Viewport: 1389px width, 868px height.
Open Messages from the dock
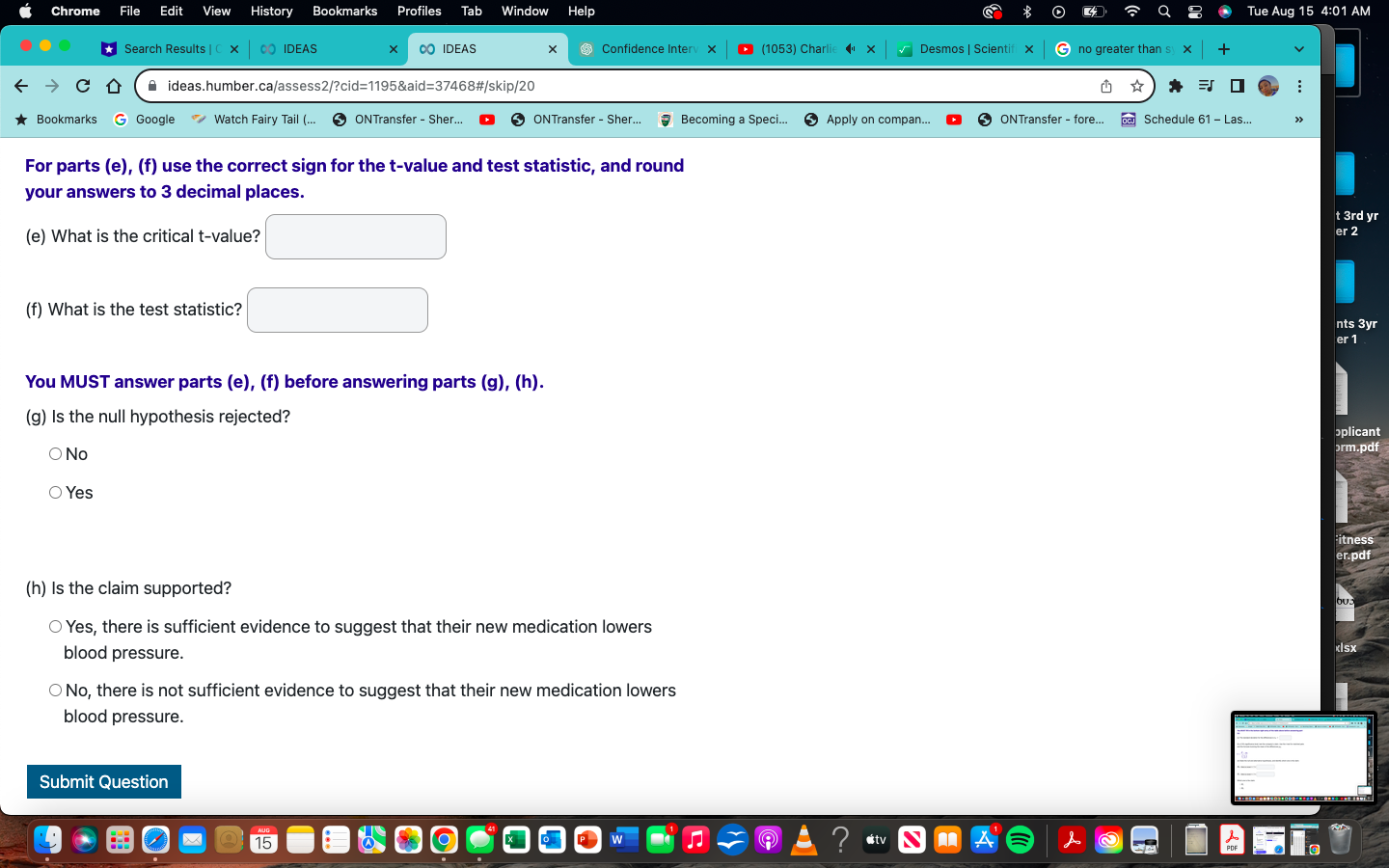pyautogui.click(x=479, y=840)
